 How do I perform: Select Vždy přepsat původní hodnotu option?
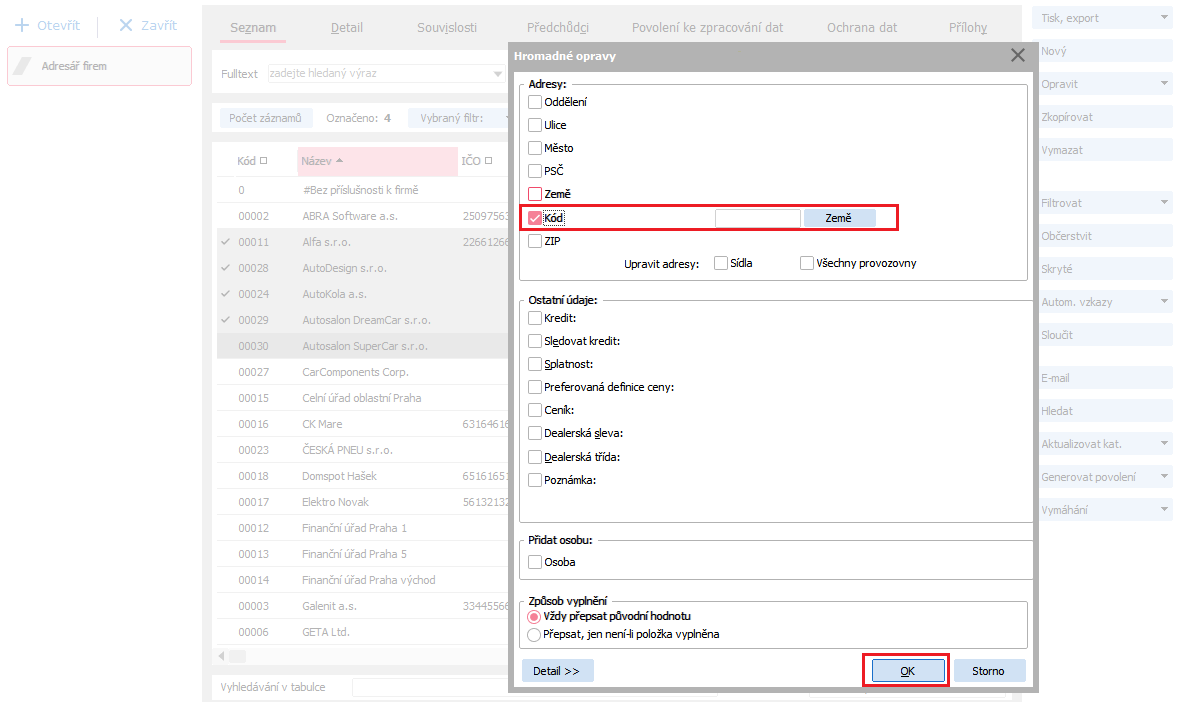click(534, 617)
